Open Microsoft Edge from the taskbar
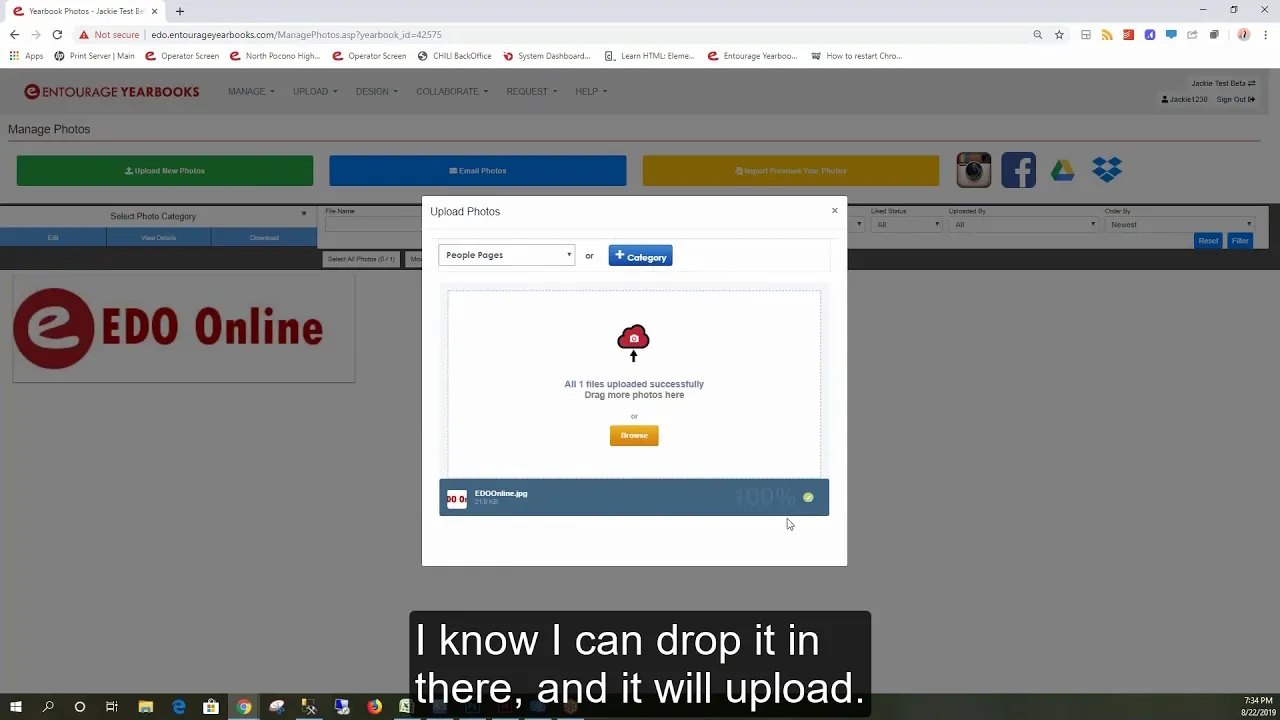The height and width of the screenshot is (720, 1280). (x=178, y=707)
